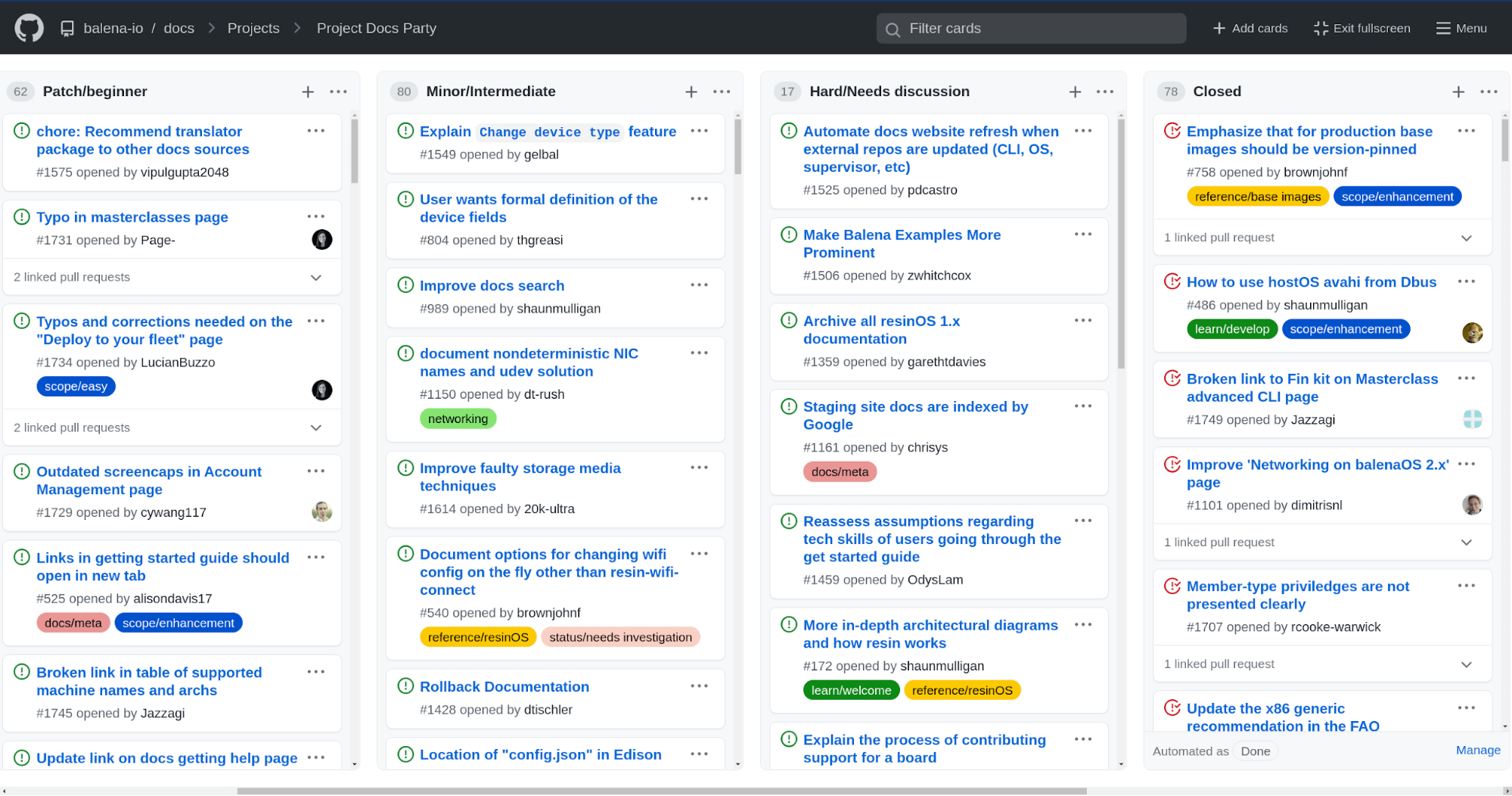Click the networking label tag
Image resolution: width=1512 pixels, height=796 pixels.
point(458,419)
